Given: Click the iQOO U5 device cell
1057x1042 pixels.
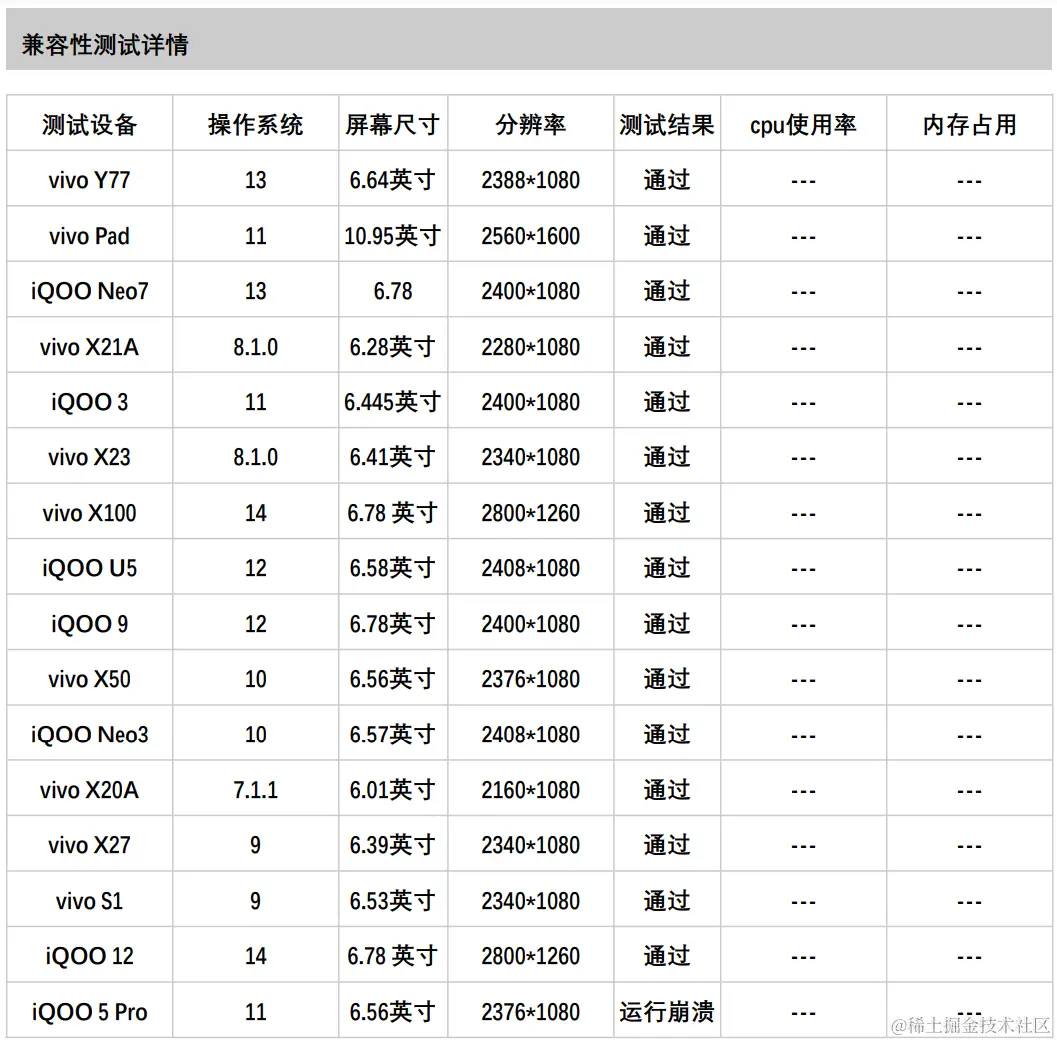Looking at the screenshot, I should coord(90,568).
